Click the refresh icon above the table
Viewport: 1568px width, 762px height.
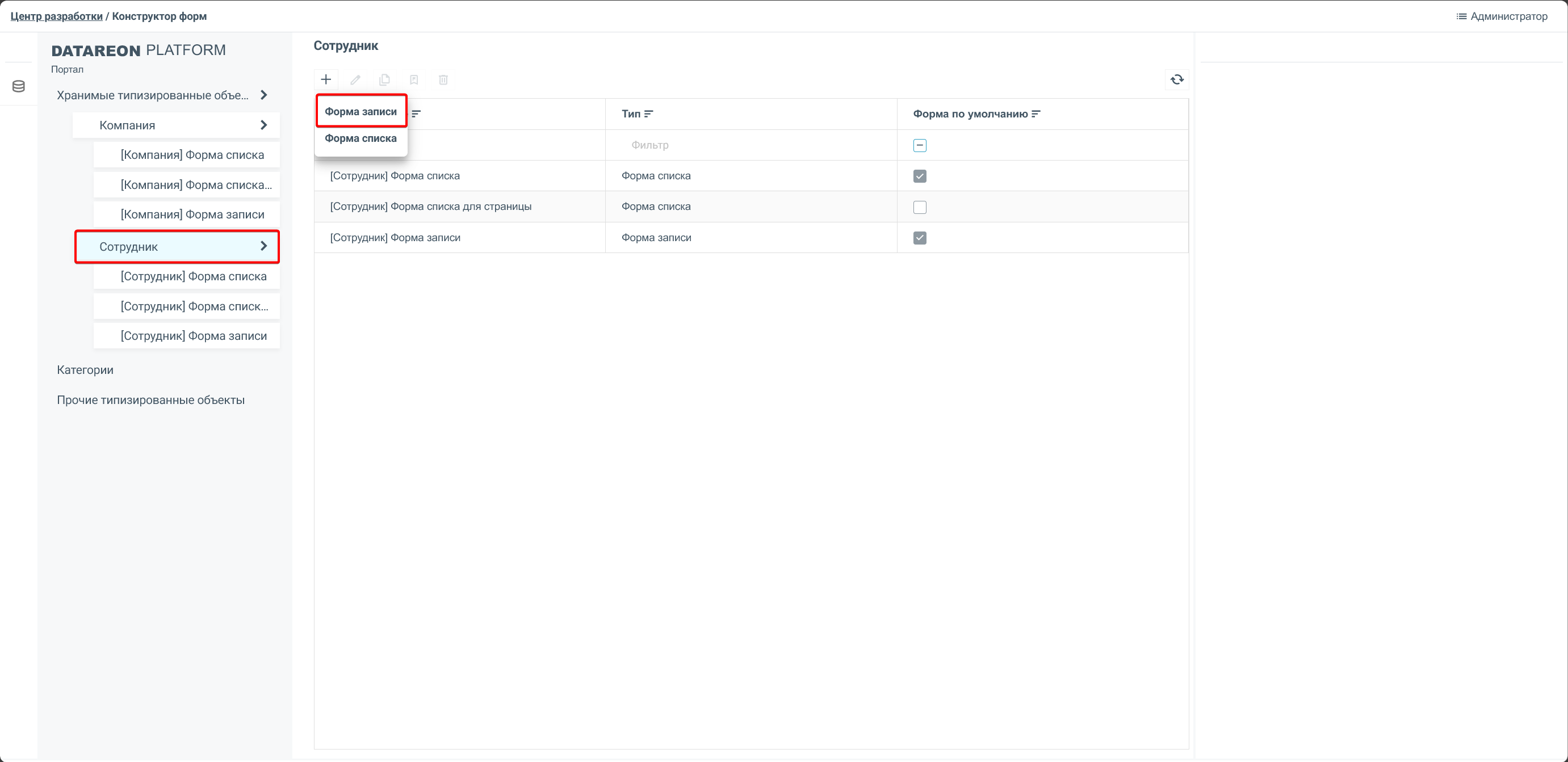(x=1177, y=79)
